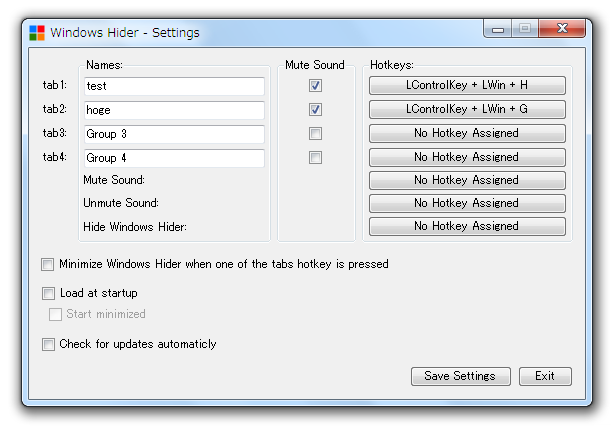Edit the tab1 name field containing 'test'
The height and width of the screenshot is (429, 616).
coord(174,86)
